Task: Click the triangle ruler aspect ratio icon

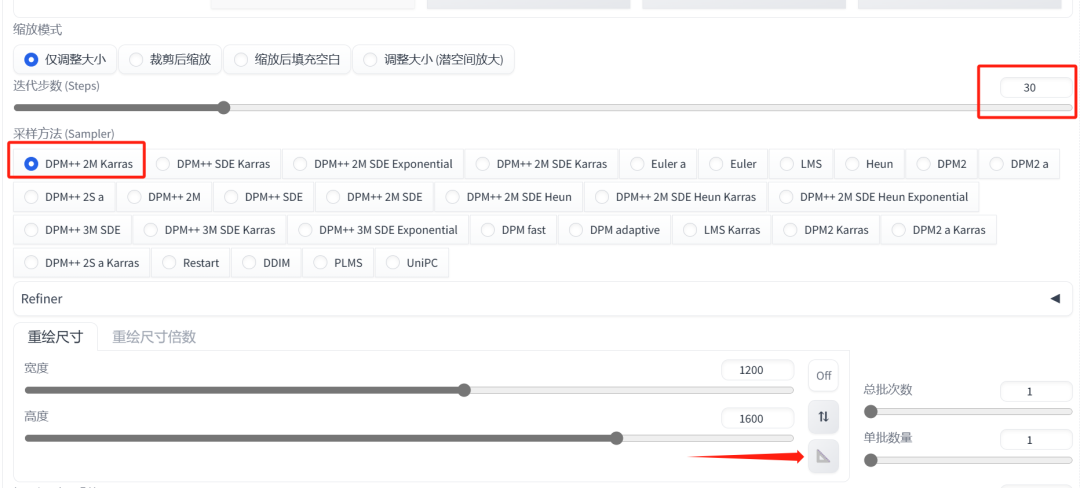Action: (823, 456)
